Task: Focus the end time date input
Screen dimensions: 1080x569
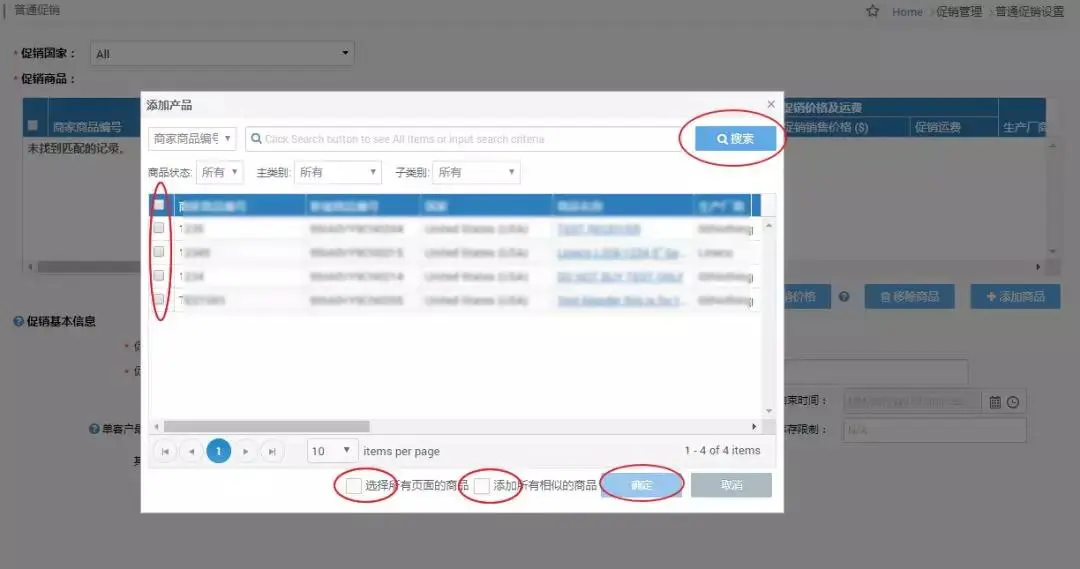Action: pos(912,402)
